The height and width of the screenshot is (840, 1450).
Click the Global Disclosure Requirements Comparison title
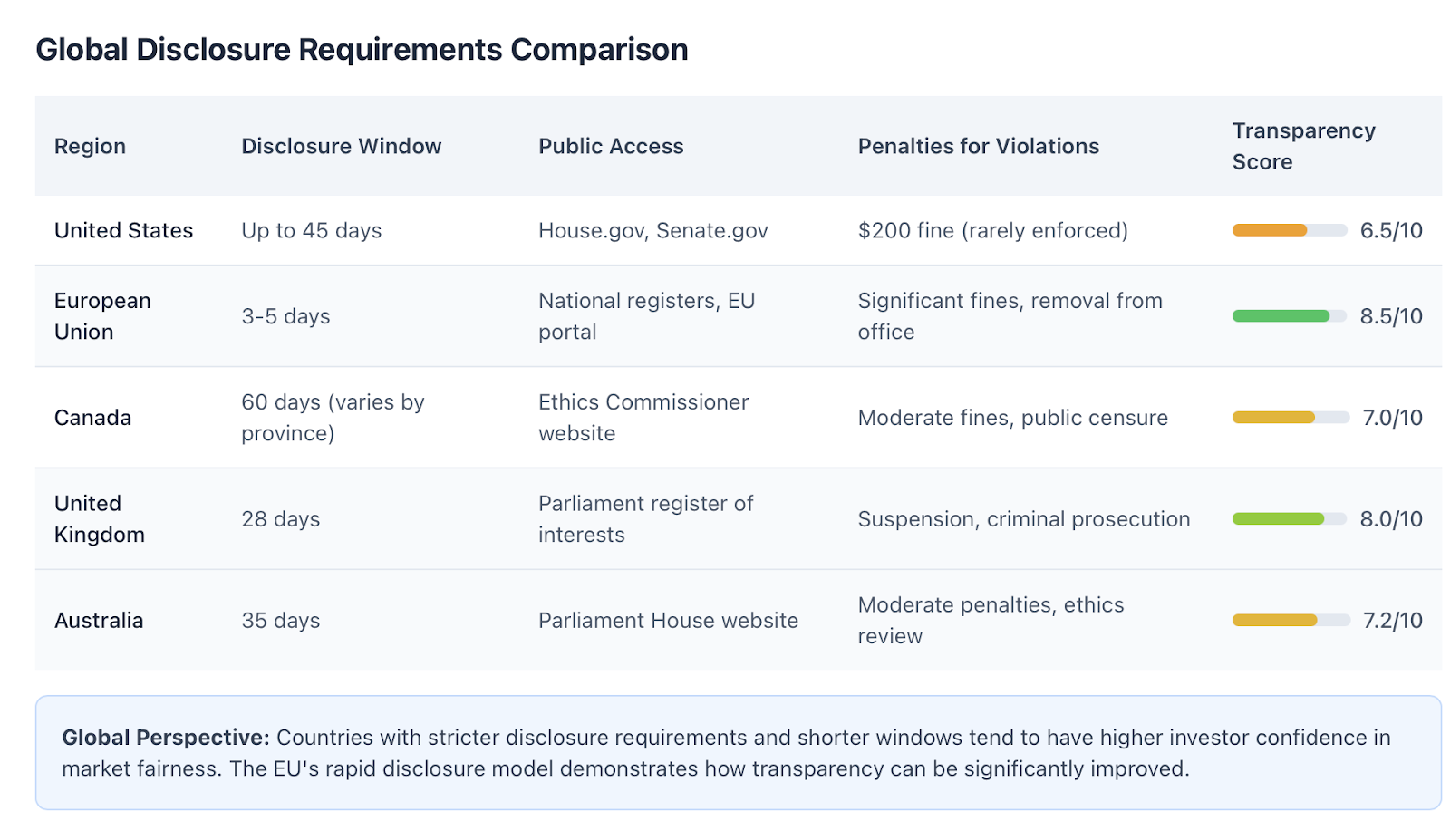pos(362,49)
